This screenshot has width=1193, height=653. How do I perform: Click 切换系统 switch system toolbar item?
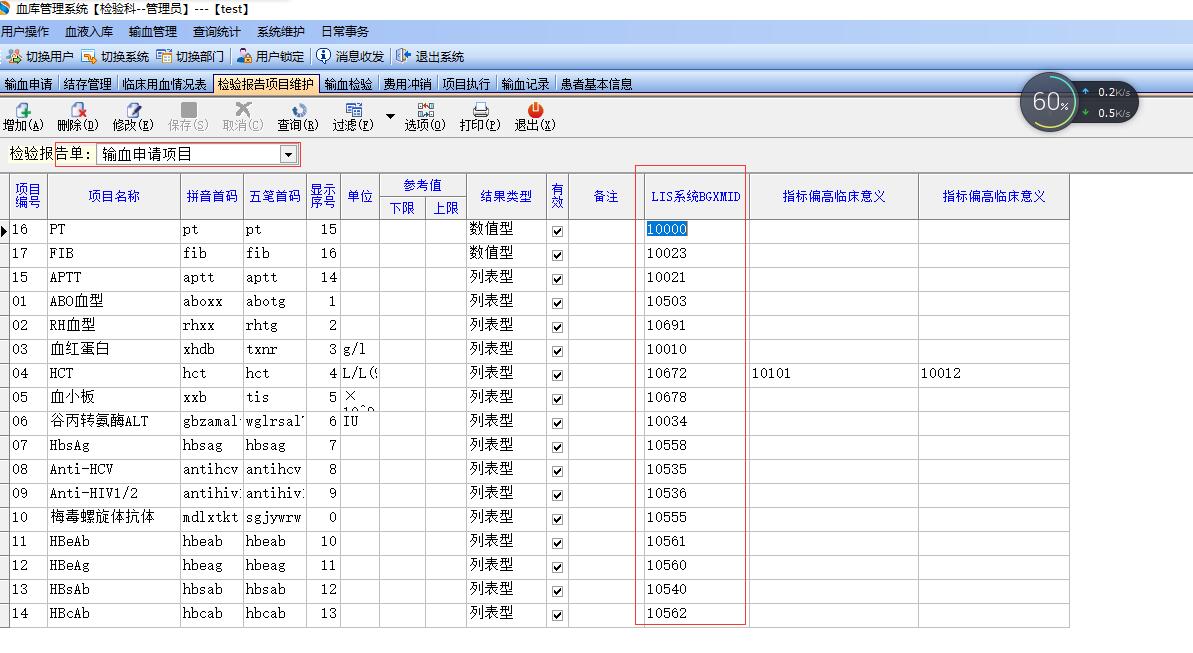coord(116,56)
